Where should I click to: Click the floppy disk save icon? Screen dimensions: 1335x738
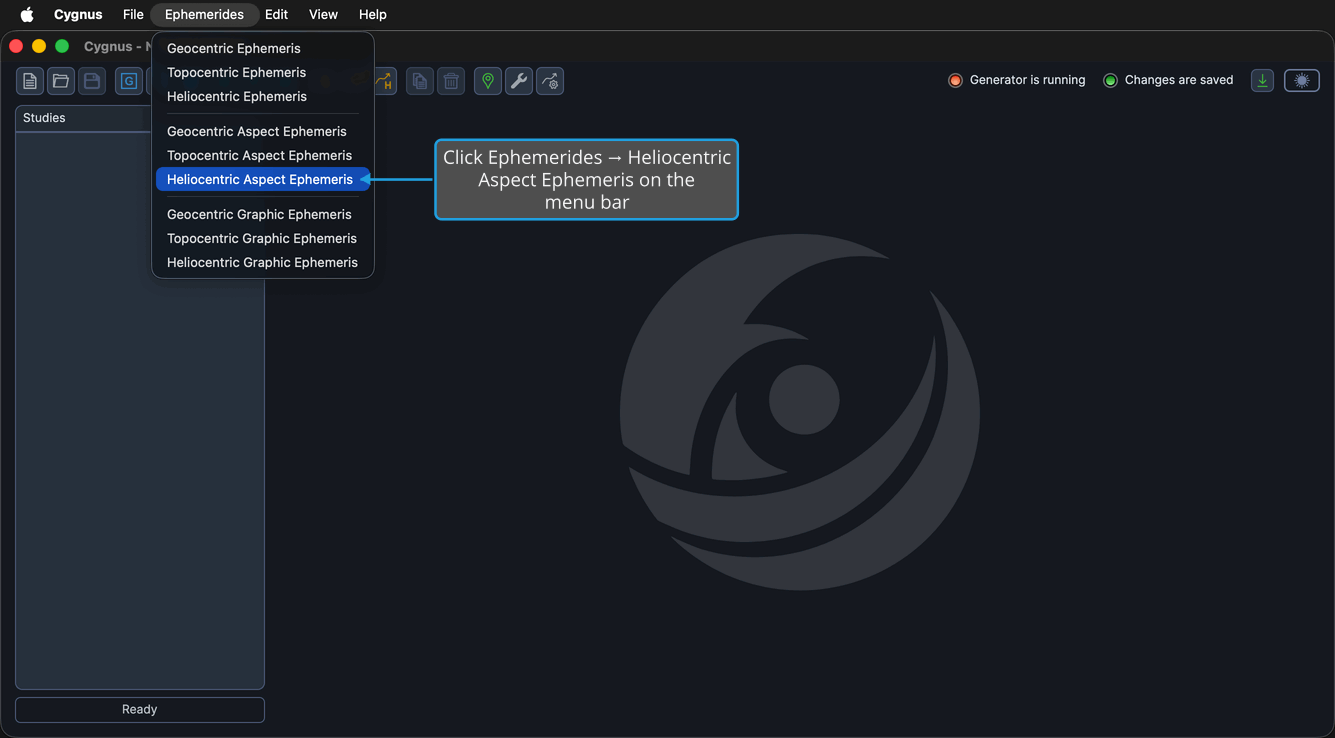click(92, 81)
